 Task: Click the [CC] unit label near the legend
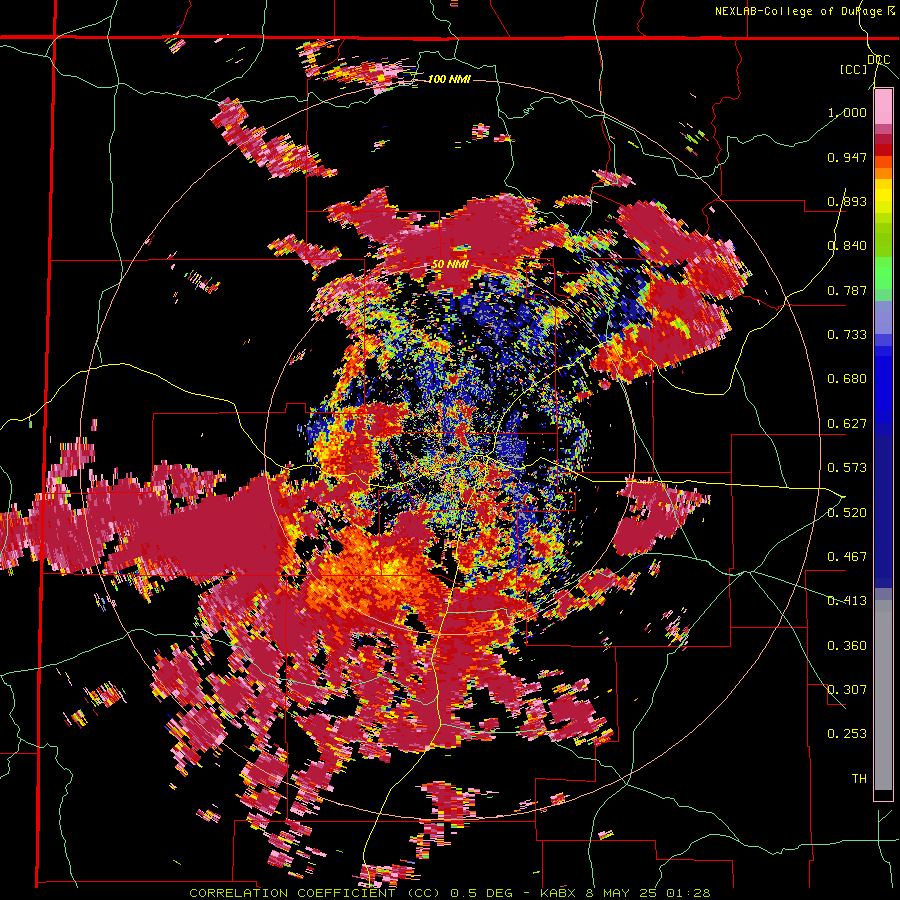pyautogui.click(x=854, y=69)
